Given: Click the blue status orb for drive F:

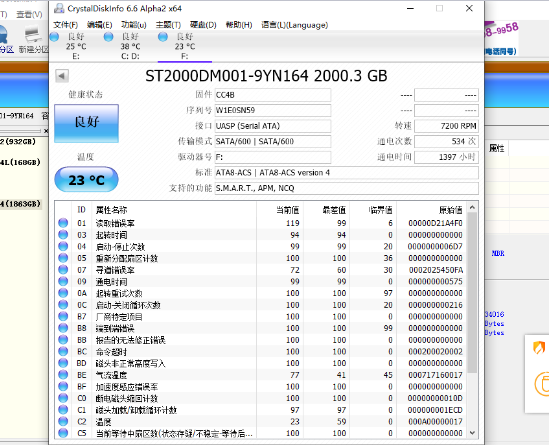Looking at the screenshot, I should point(163,36).
